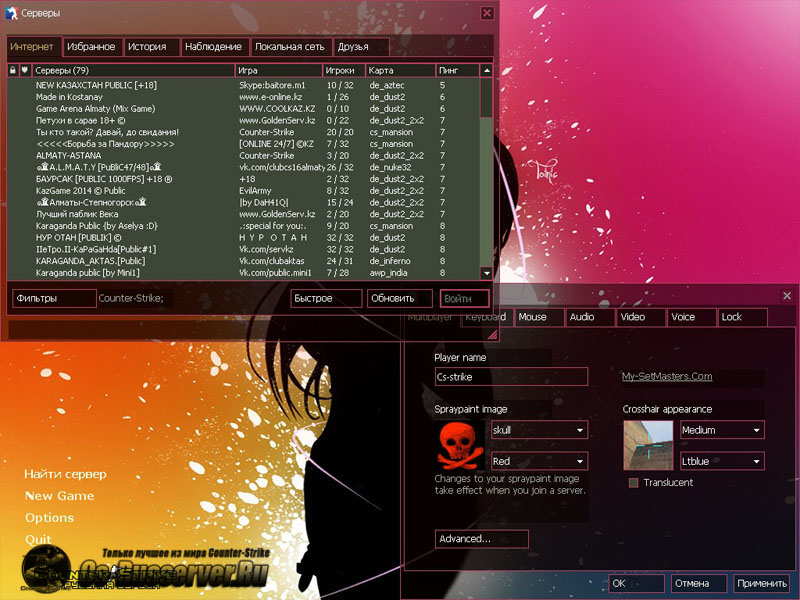Sort by the Карта column header

coord(401,70)
